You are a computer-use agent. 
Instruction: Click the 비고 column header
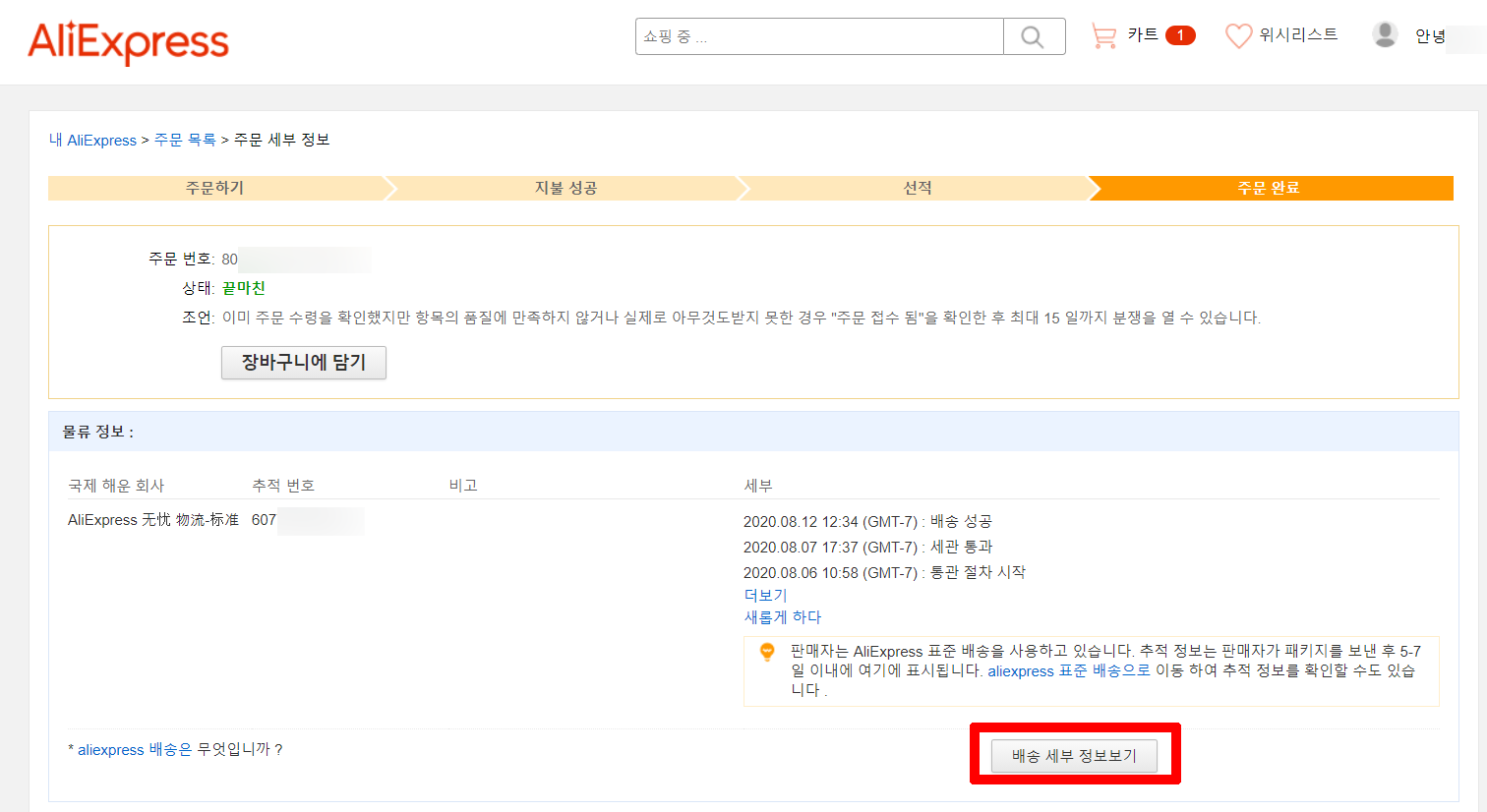[x=463, y=486]
